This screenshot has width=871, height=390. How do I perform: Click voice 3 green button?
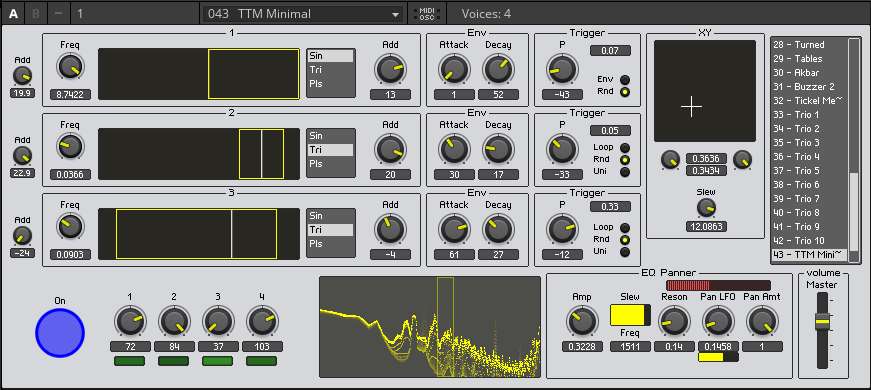pyautogui.click(x=218, y=361)
